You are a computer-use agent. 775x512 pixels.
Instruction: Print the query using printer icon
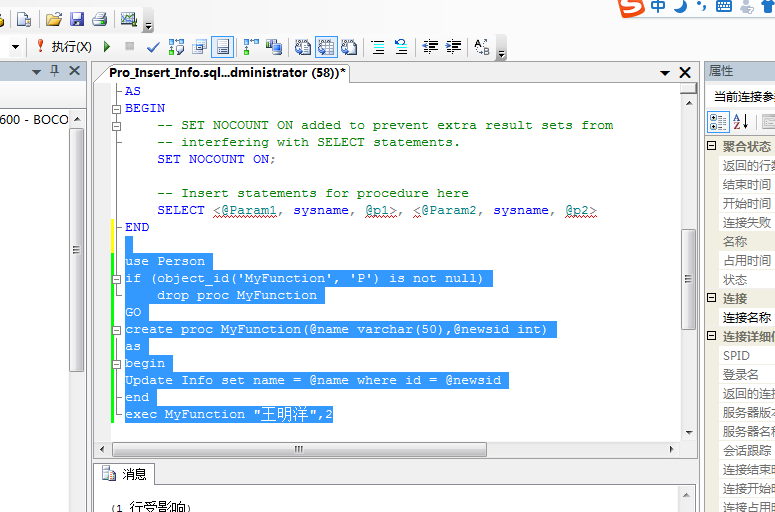(x=99, y=19)
